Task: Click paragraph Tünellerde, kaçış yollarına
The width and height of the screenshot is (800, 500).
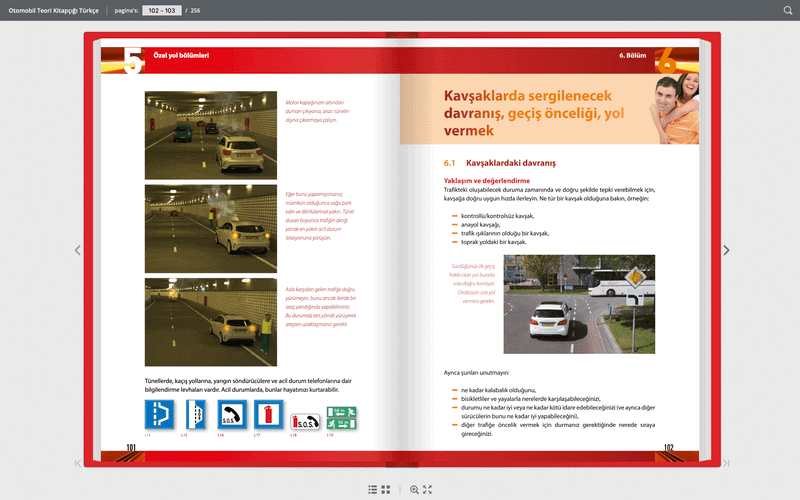Action: (248, 385)
